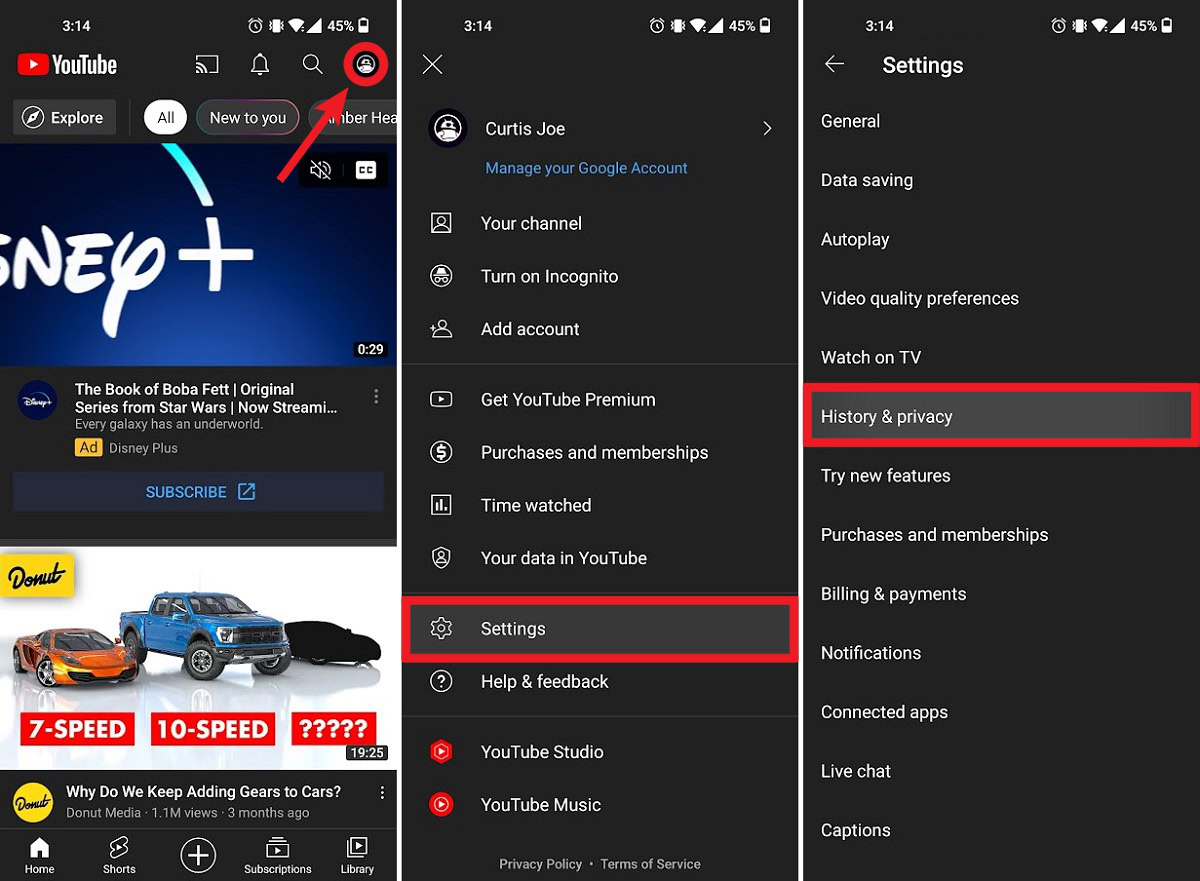Screen dimensions: 1200x881
Task: Open the Terms of Service link
Action: click(650, 864)
